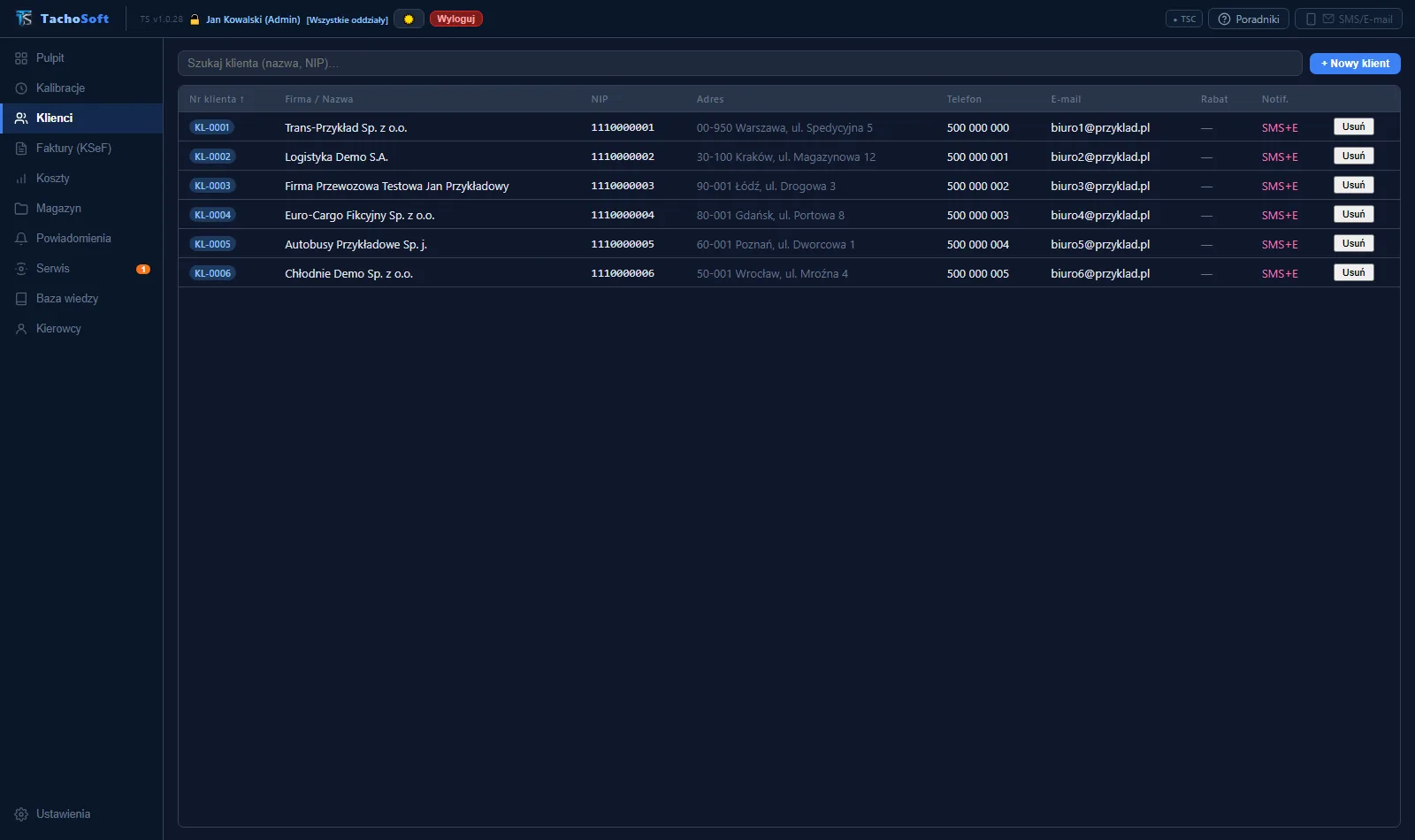Click address 90-001 Łódź, ul. Drogowa 3
Image resolution: width=1415 pixels, height=840 pixels.
point(766,186)
